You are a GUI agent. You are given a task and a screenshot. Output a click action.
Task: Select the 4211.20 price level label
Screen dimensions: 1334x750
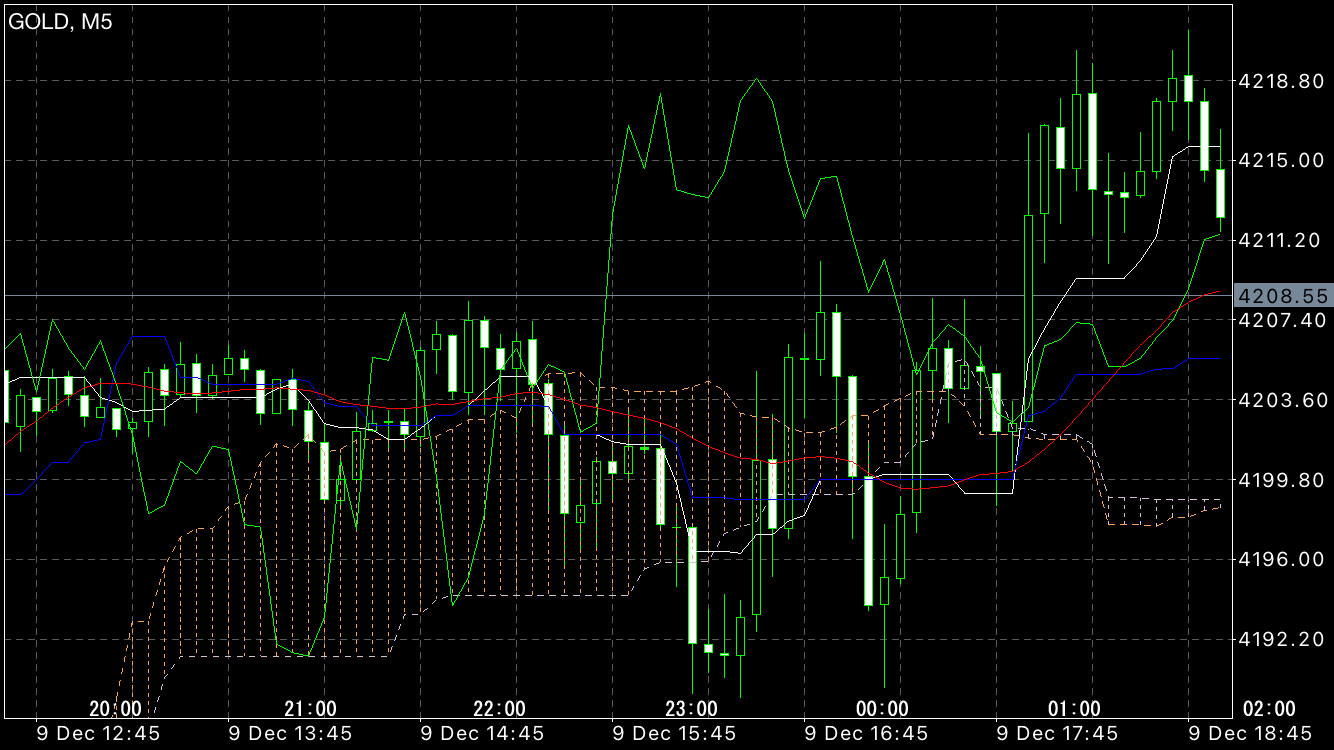click(1281, 240)
